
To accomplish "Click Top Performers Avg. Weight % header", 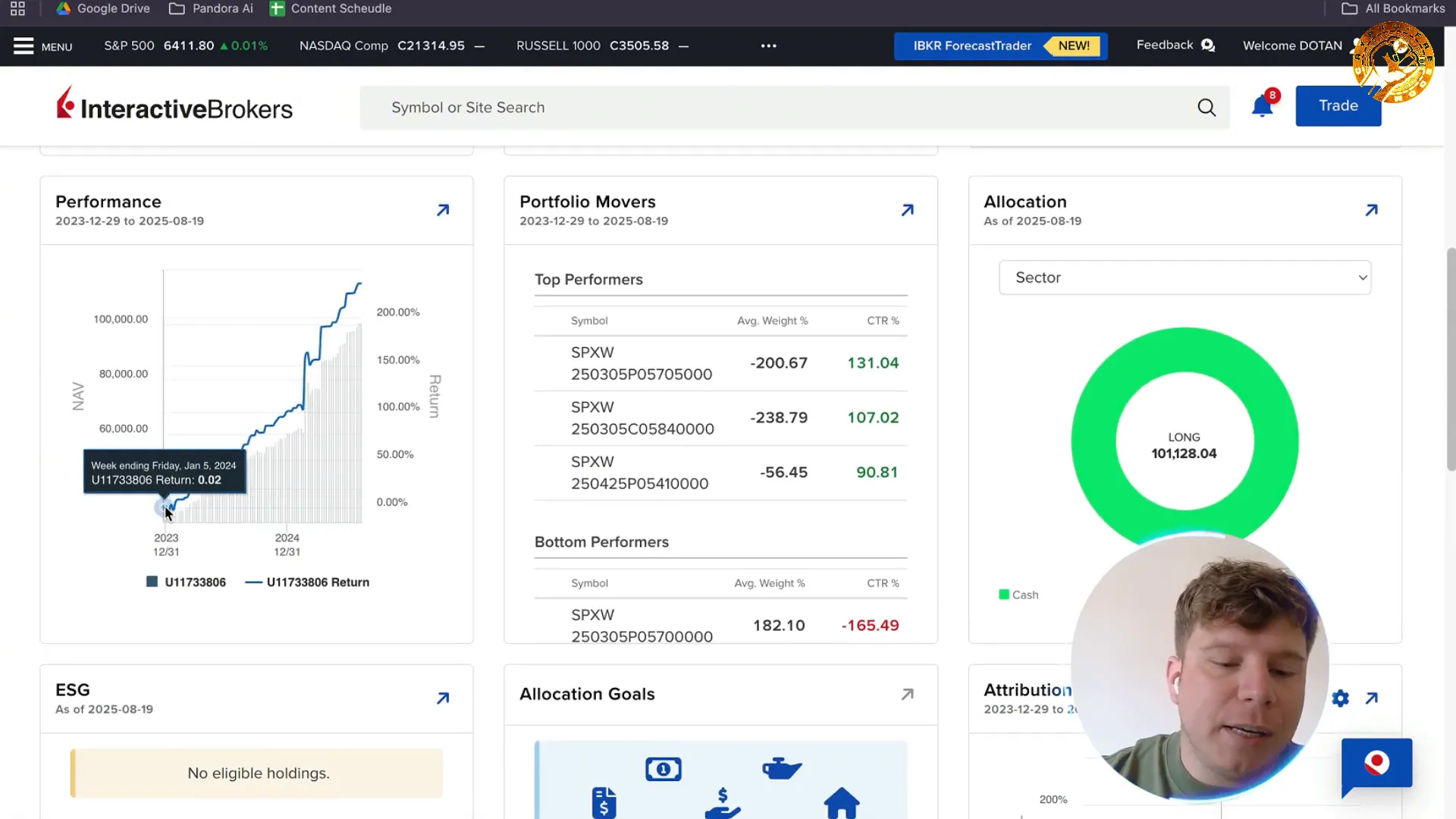I will click(x=772, y=321).
